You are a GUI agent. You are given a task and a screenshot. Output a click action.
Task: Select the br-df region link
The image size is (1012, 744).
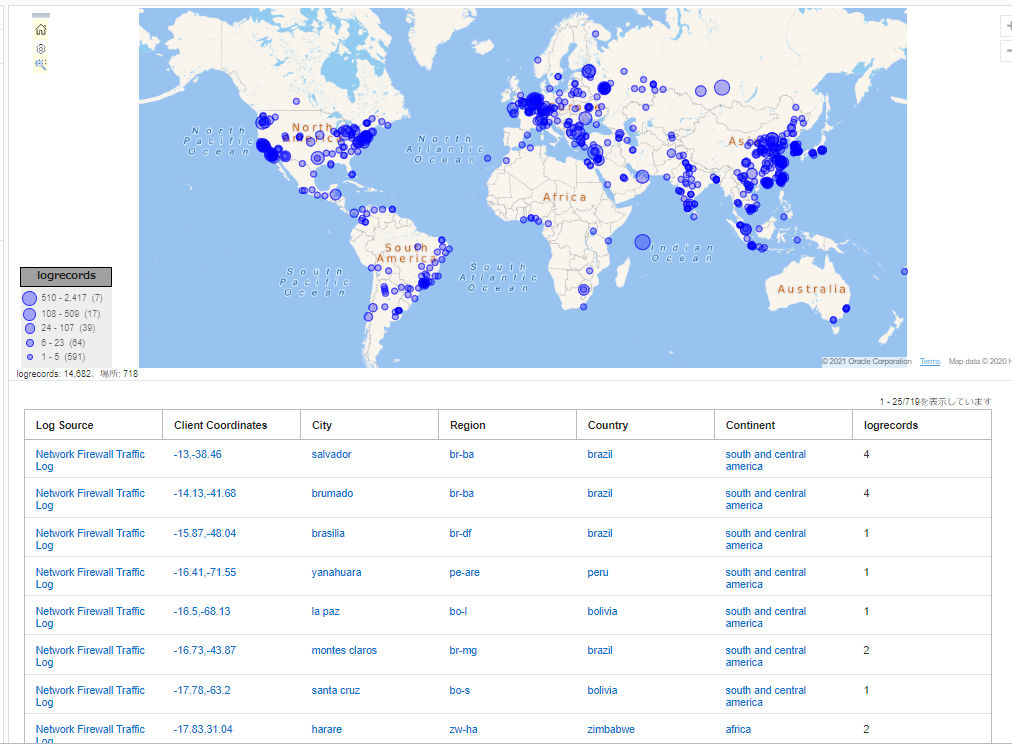(461, 533)
